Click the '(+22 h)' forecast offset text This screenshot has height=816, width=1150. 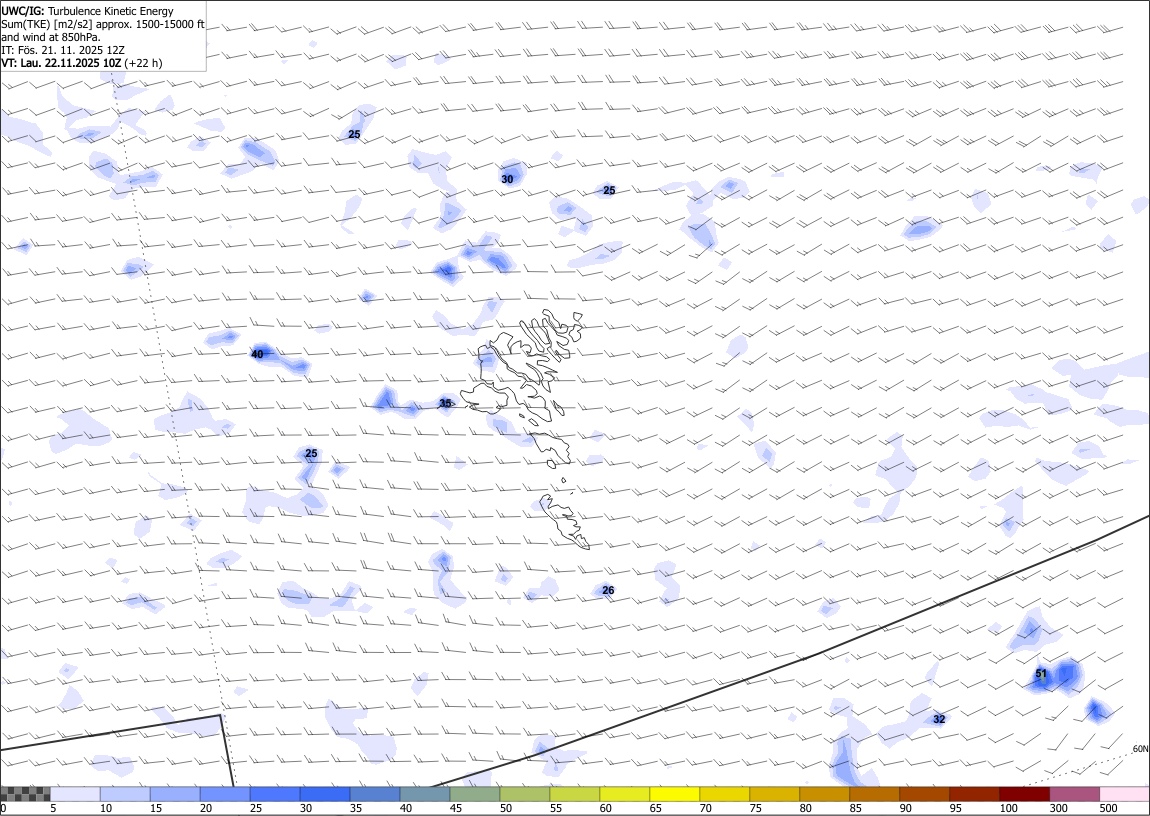pos(143,63)
